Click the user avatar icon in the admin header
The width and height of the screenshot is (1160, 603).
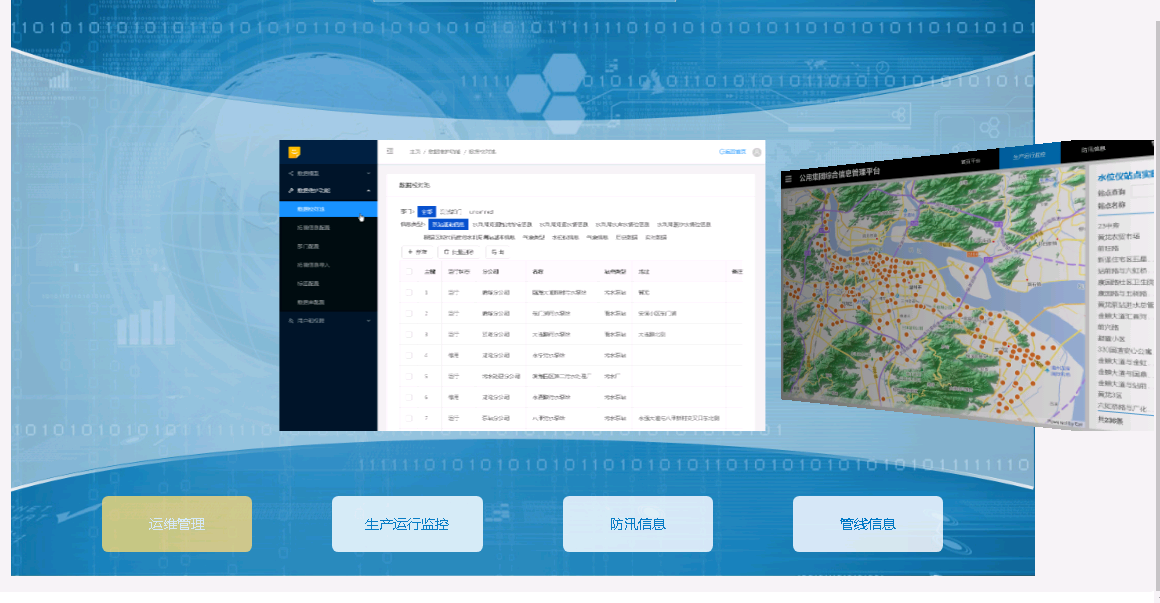(x=757, y=152)
